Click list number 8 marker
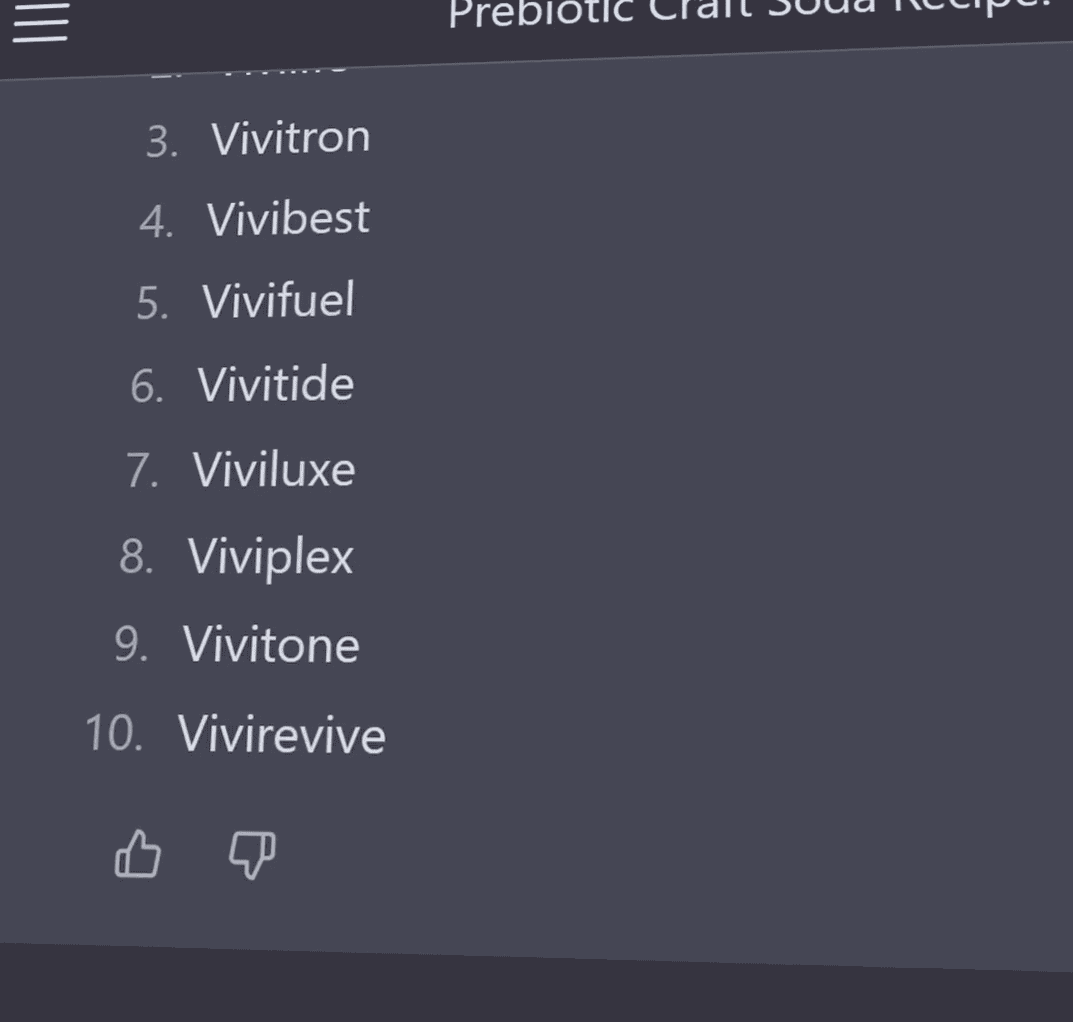This screenshot has height=1022, width=1073. tap(136, 556)
